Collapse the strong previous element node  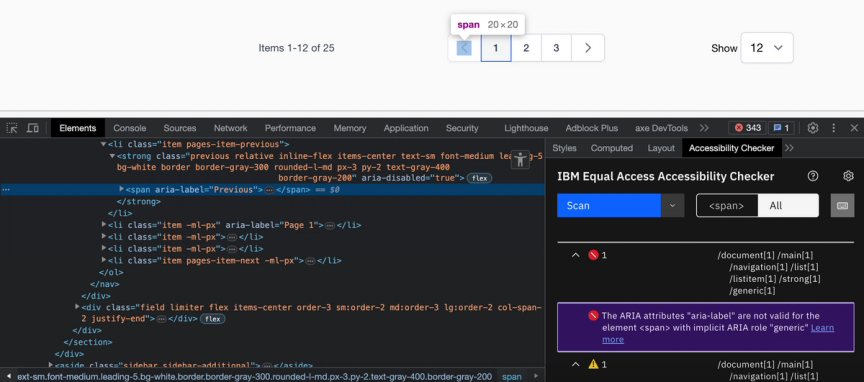pyautogui.click(x=112, y=156)
